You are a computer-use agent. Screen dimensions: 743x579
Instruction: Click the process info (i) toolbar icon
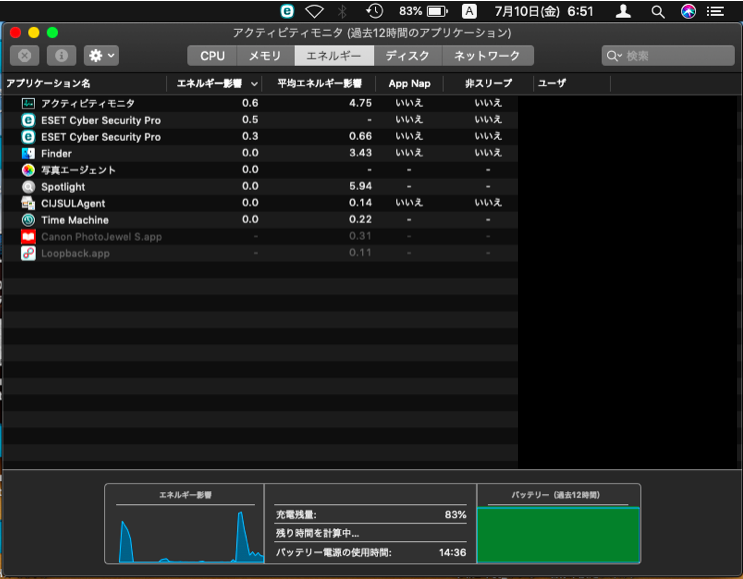60,56
